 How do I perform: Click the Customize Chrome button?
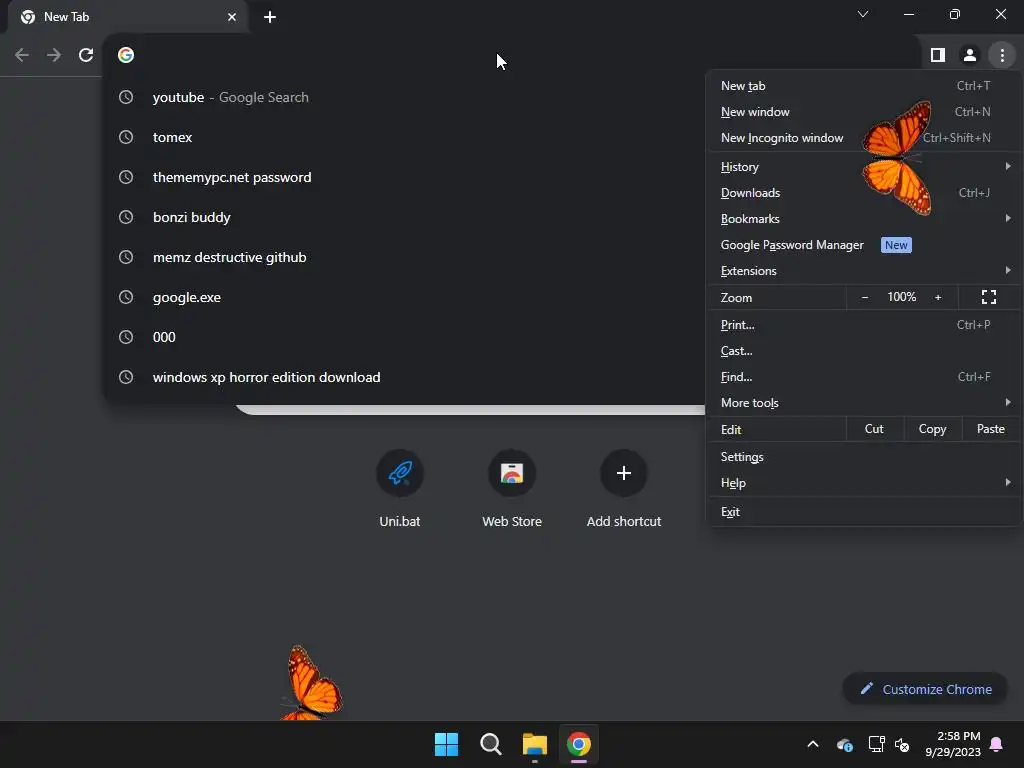(x=925, y=689)
